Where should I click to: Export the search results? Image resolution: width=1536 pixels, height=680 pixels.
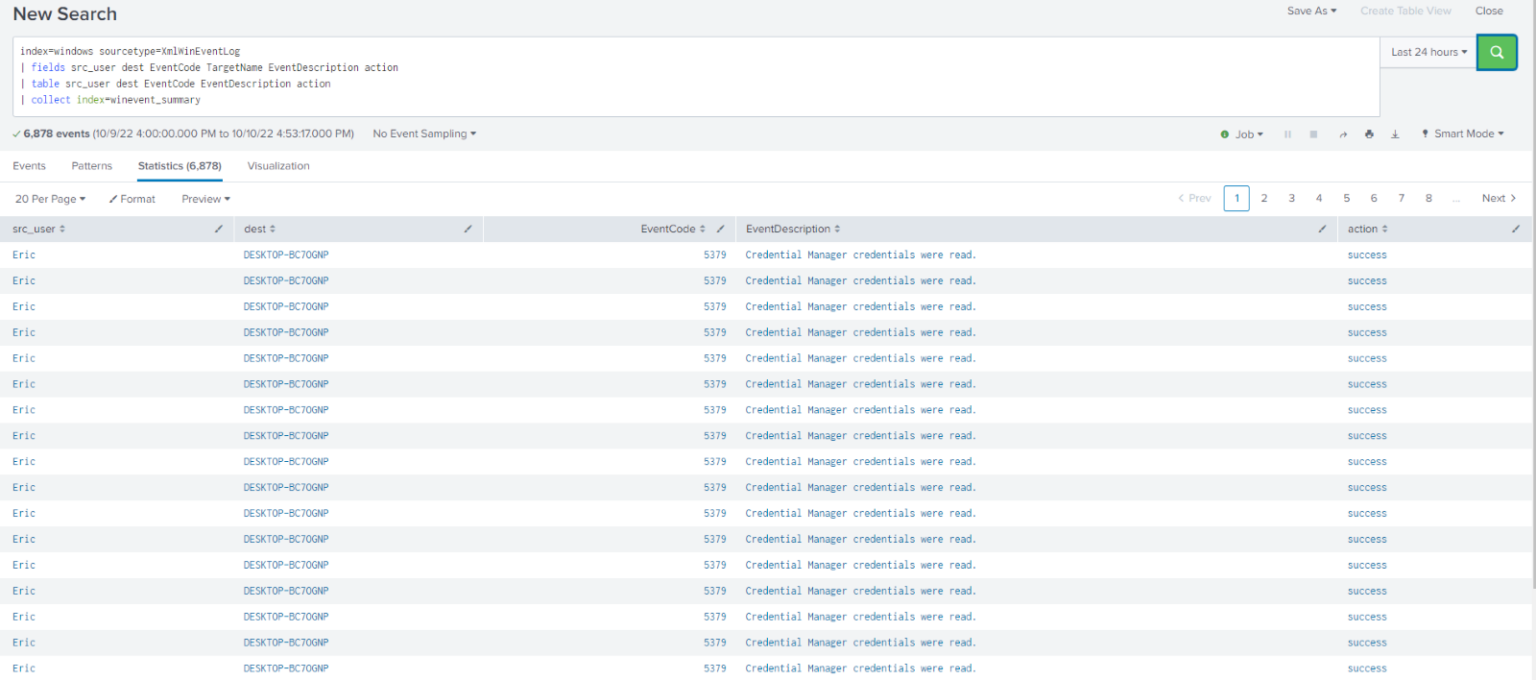pyautogui.click(x=1395, y=133)
